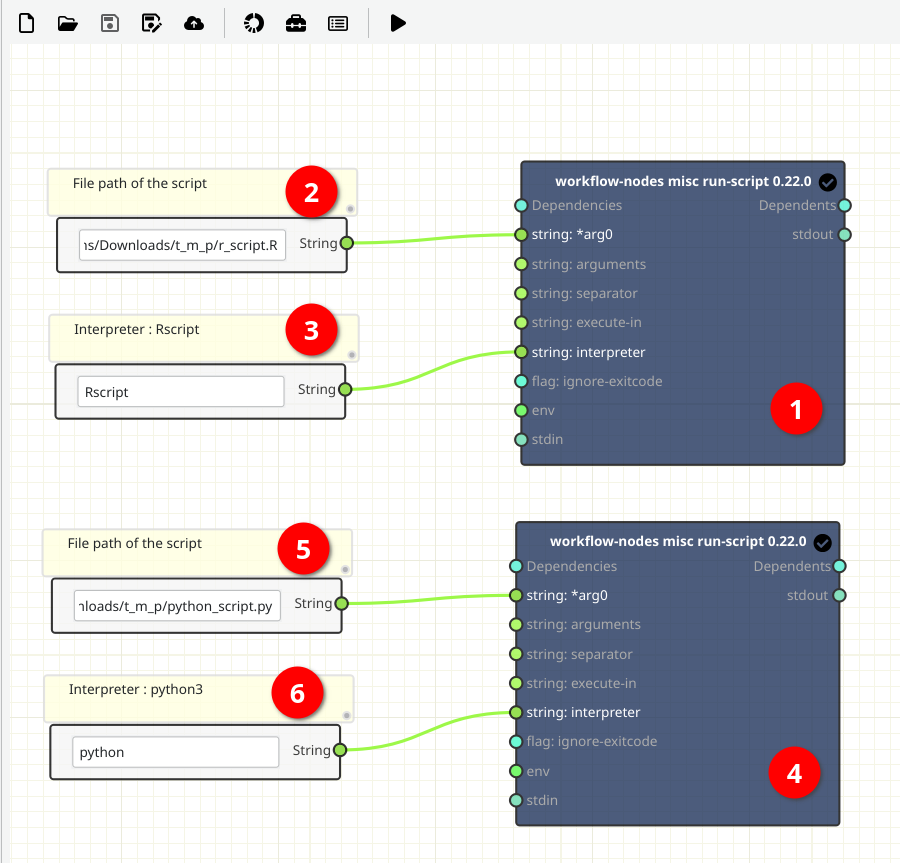Screen dimensions: 900x863
Task: Open the toolbox icon in the toolbar
Action: pos(296,24)
